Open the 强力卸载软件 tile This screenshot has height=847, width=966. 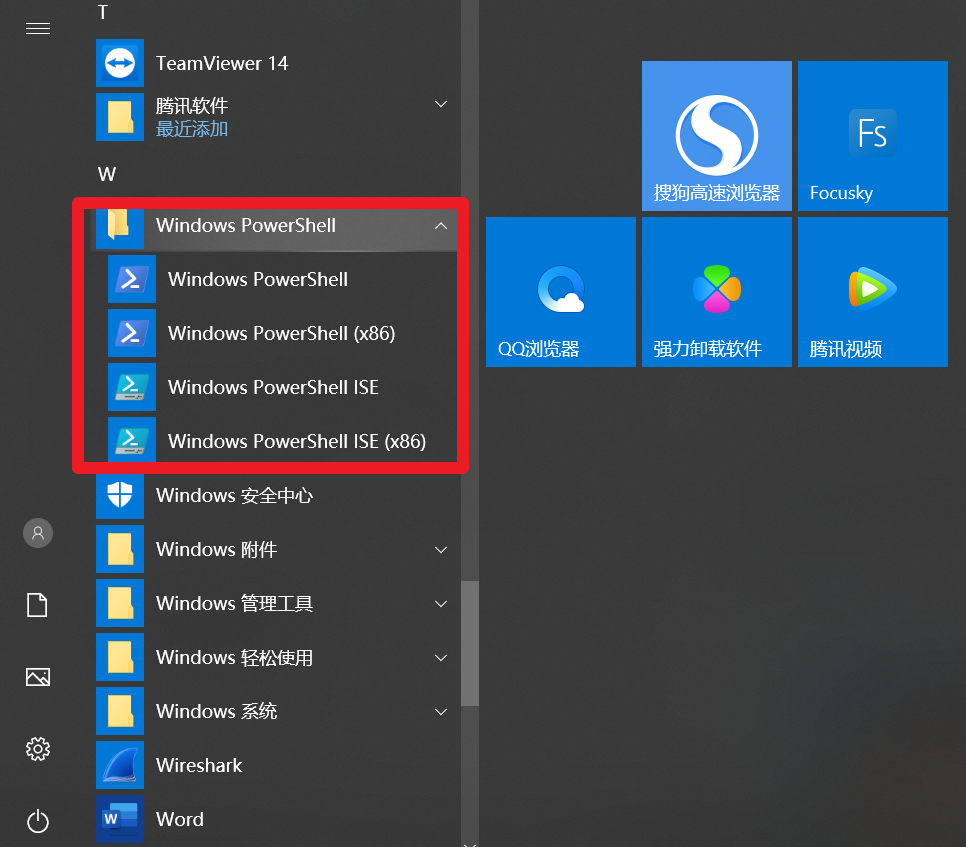[x=717, y=292]
